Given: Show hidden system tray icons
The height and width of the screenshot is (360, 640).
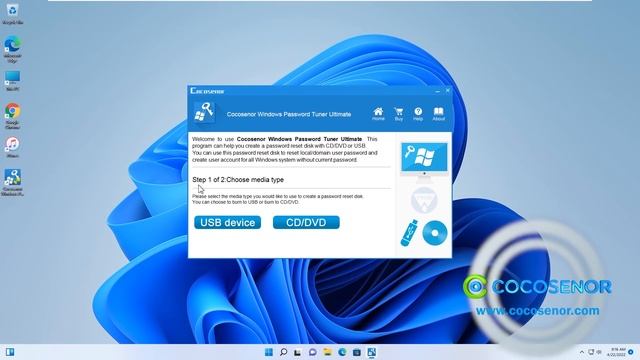Looking at the screenshot, I should [582, 352].
